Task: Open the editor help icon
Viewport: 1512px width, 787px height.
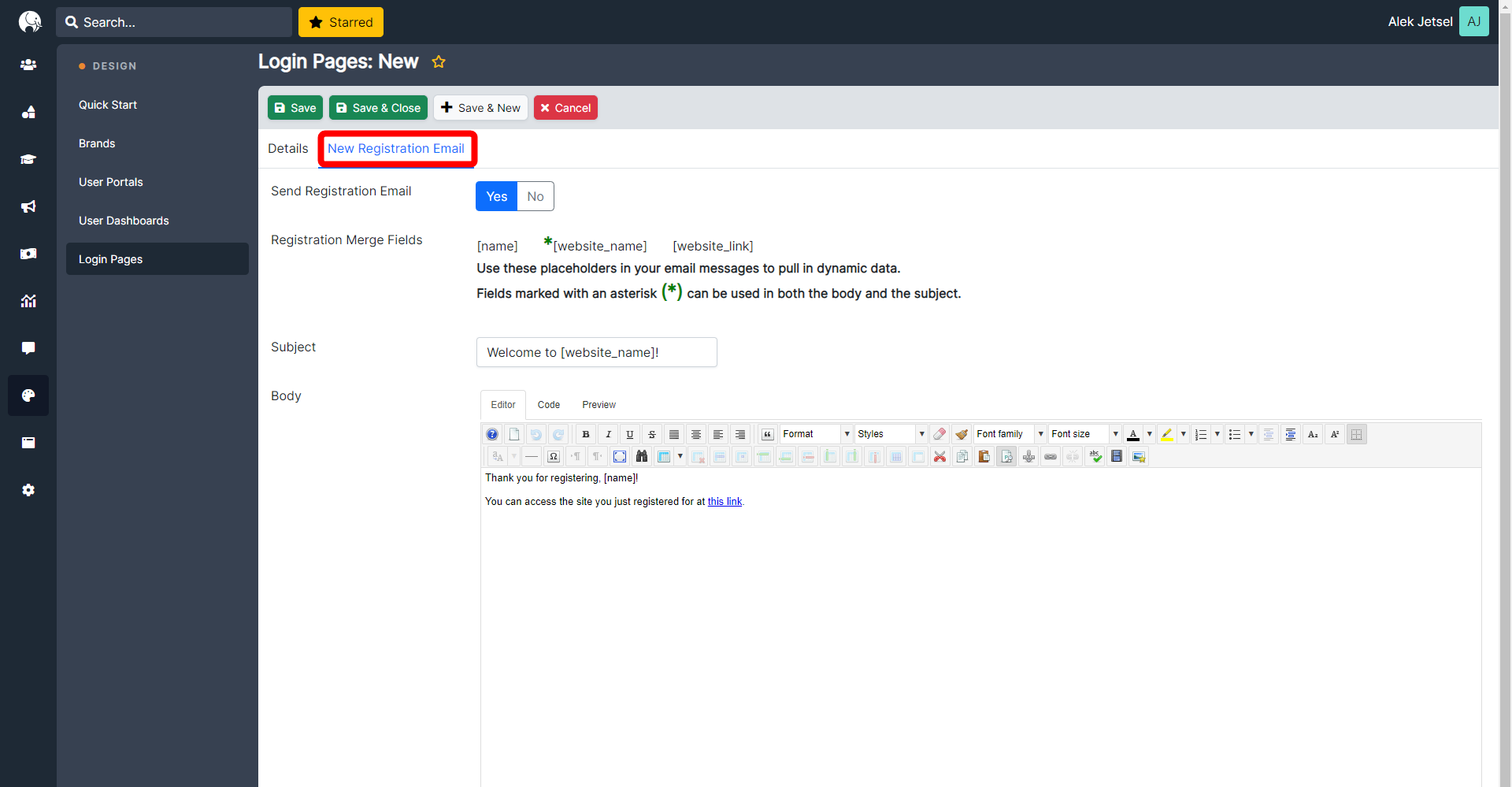Action: 492,434
